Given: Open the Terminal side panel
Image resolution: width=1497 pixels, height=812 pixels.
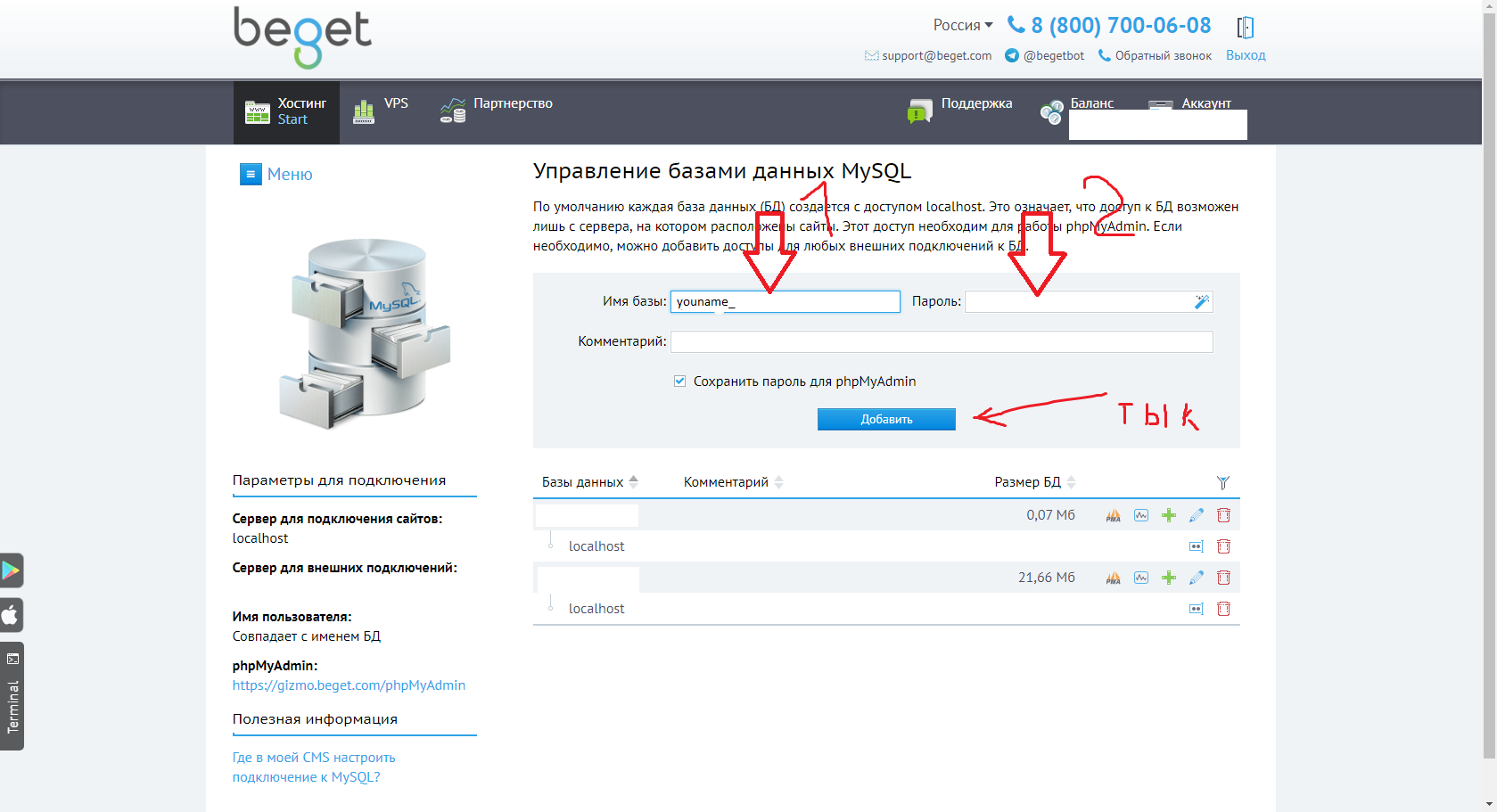Looking at the screenshot, I should pos(12,696).
